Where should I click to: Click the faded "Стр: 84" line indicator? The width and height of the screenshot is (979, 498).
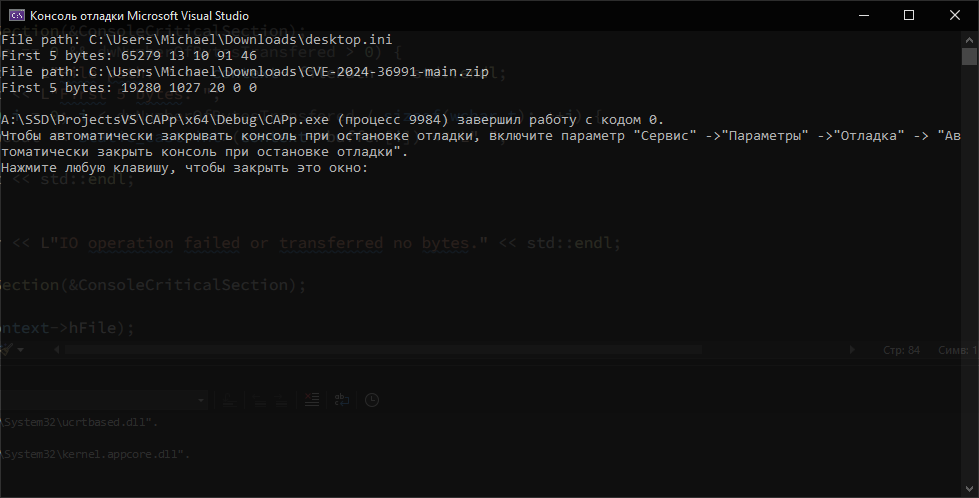(901, 350)
